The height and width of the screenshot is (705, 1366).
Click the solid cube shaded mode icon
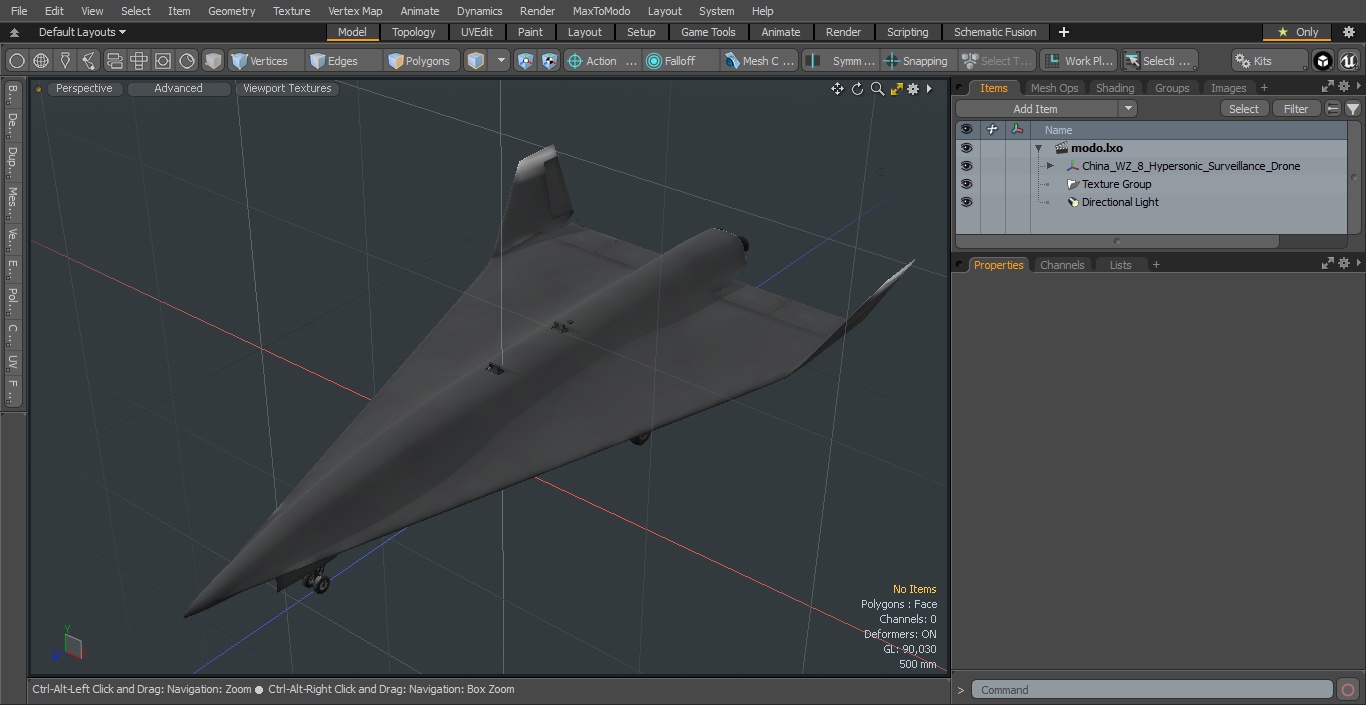pos(213,61)
